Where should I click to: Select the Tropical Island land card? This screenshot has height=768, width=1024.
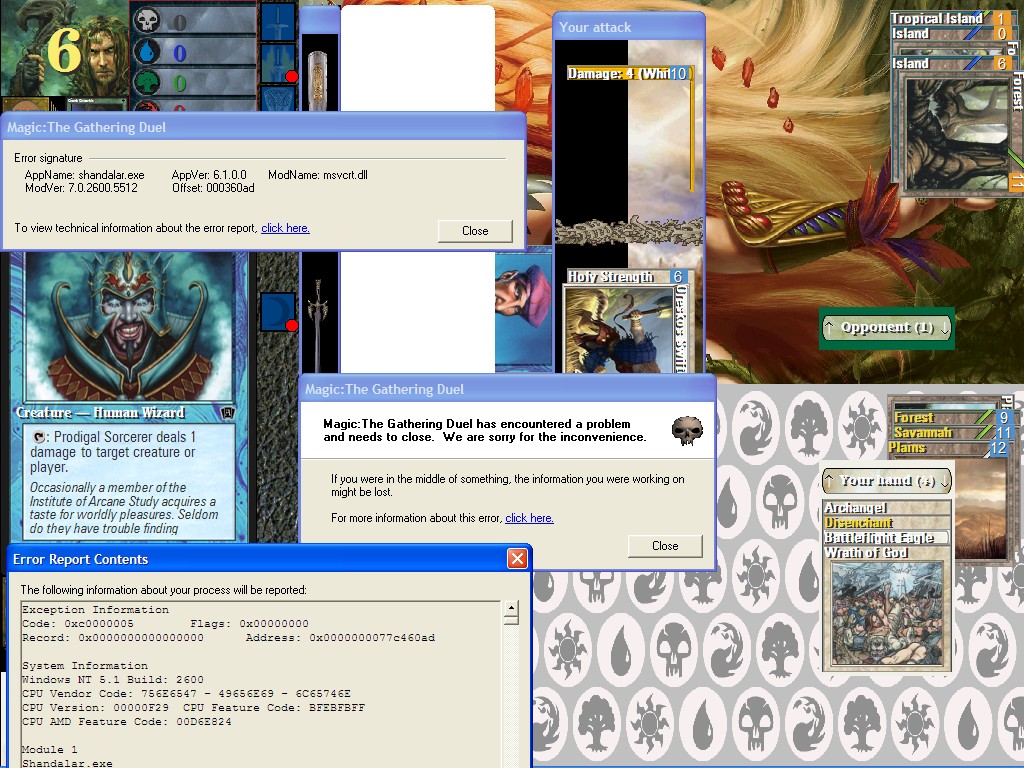(x=937, y=18)
